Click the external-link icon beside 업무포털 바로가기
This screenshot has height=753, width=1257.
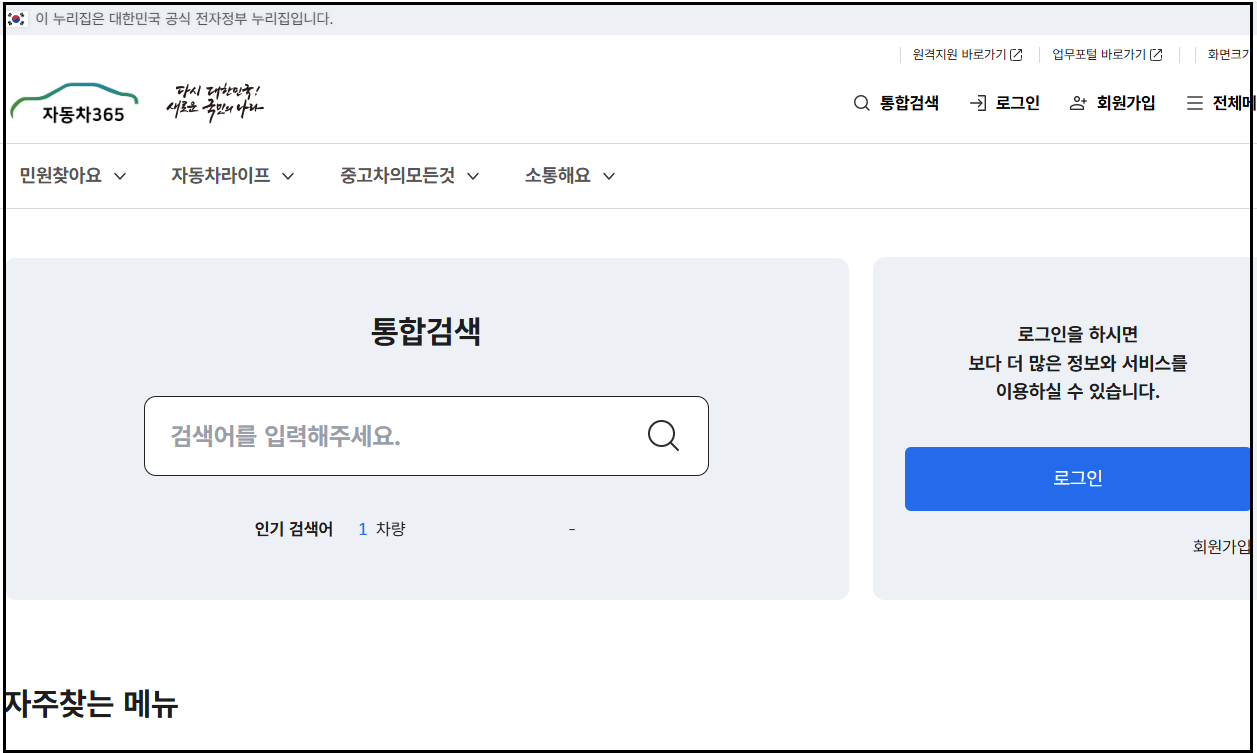coord(1156,54)
